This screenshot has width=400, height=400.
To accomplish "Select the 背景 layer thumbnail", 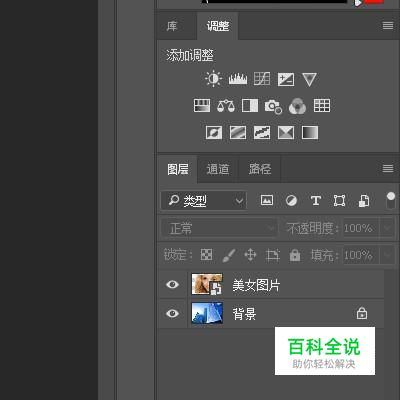I will click(207, 313).
